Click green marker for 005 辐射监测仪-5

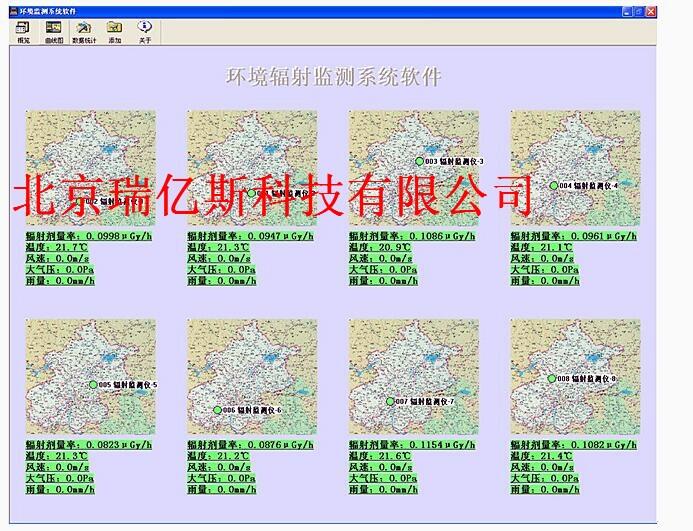pos(93,385)
